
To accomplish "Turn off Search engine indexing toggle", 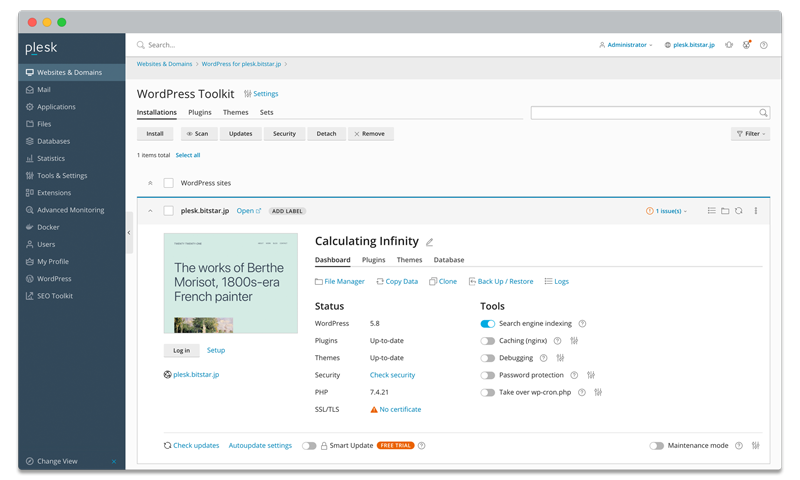I will [488, 324].
